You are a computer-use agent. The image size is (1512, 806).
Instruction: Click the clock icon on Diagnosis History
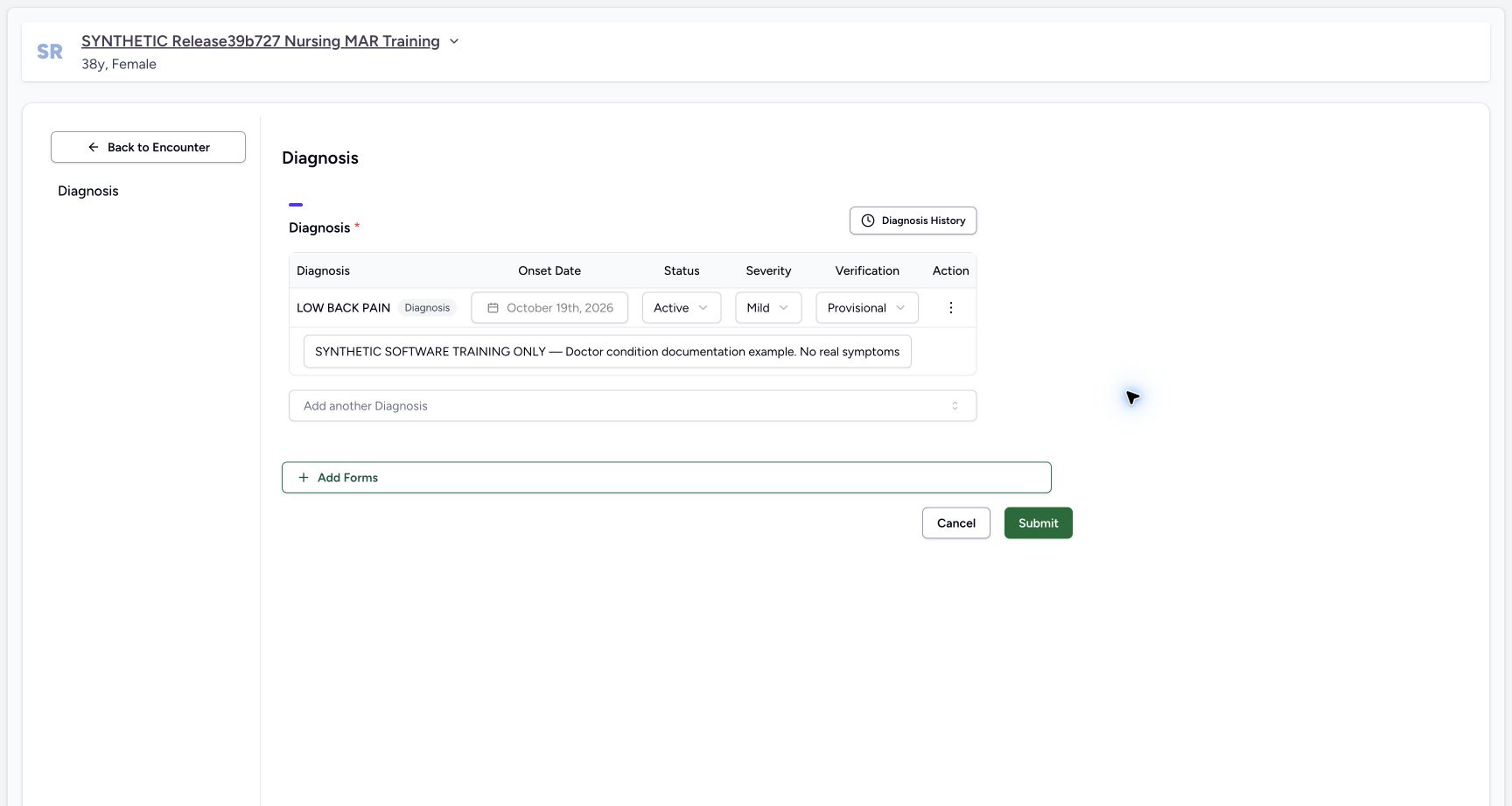pos(868,221)
